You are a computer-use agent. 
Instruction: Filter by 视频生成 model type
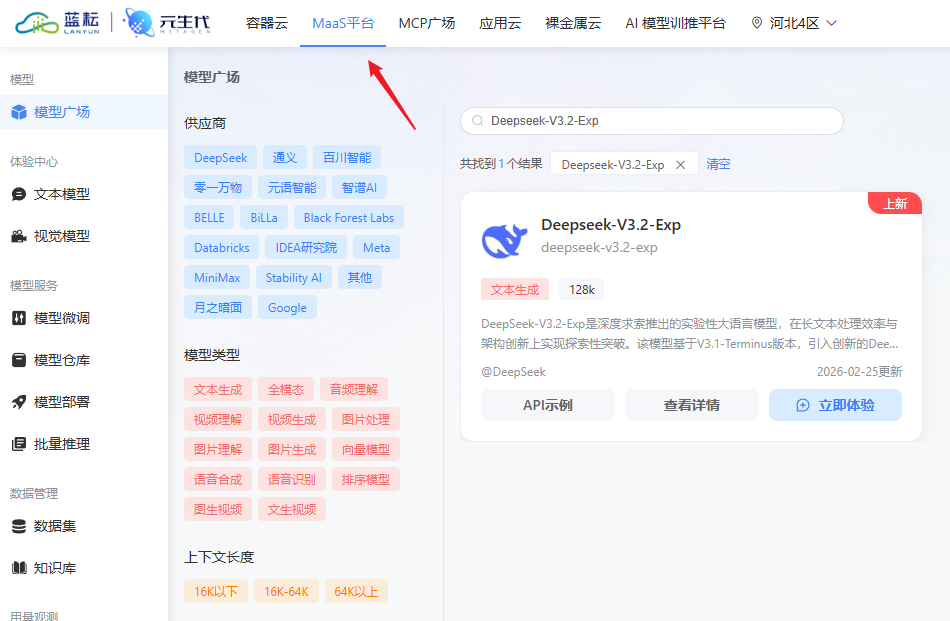click(x=292, y=419)
